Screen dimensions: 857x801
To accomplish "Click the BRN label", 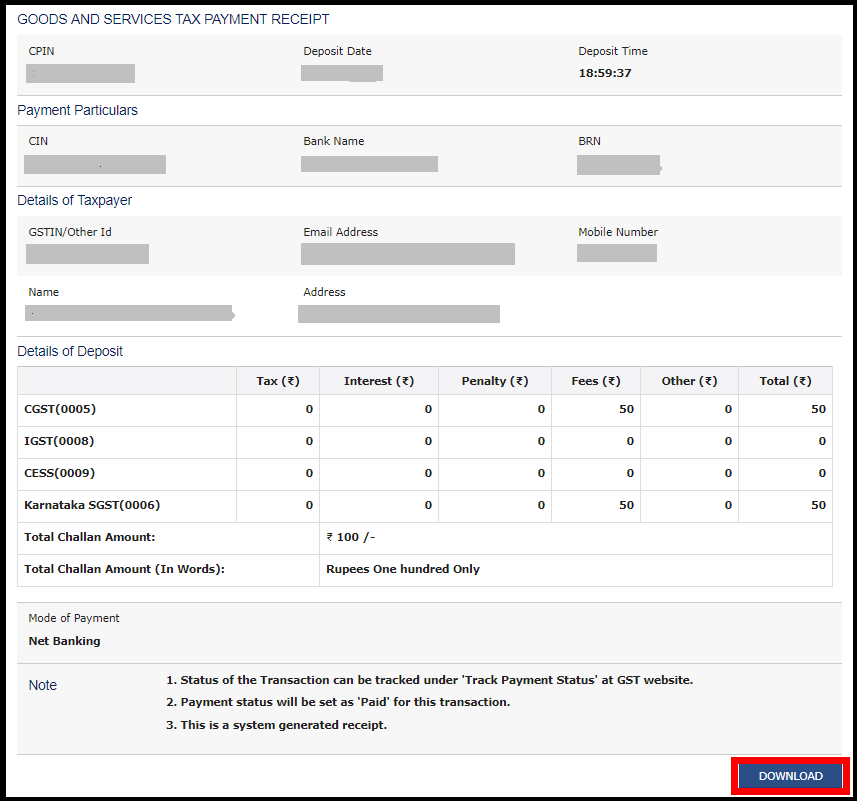I will (589, 141).
